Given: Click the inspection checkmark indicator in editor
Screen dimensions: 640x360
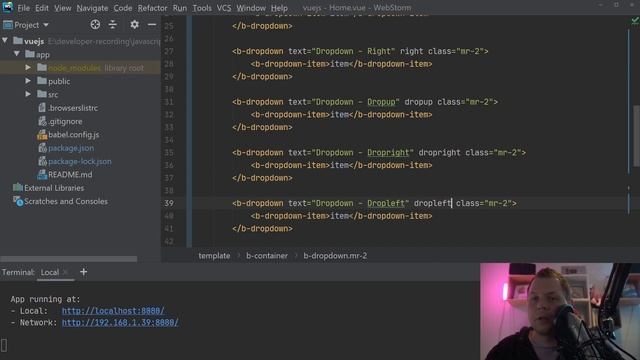Looking at the screenshot, I should [635, 20].
